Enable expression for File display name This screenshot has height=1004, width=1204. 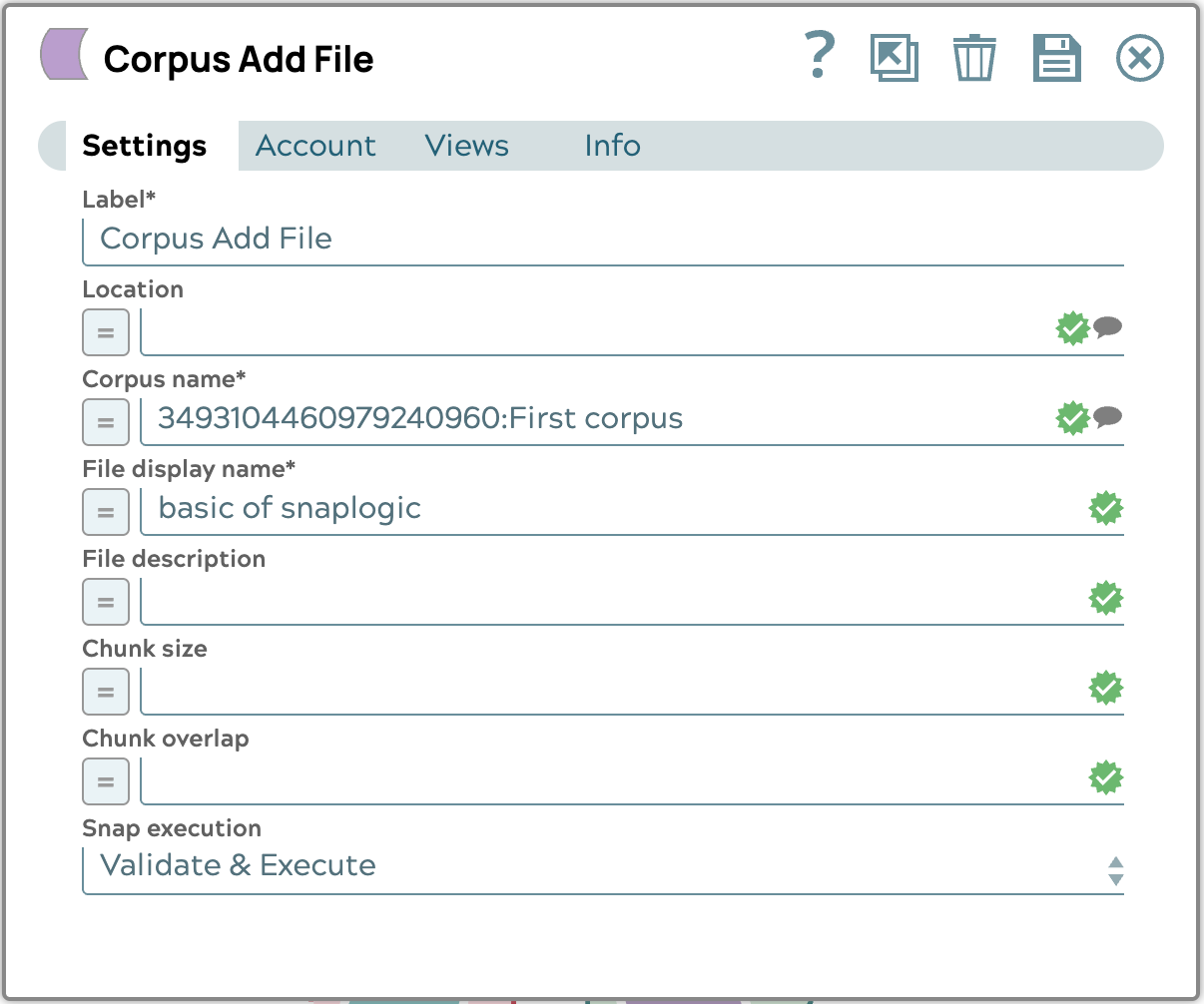click(x=106, y=512)
